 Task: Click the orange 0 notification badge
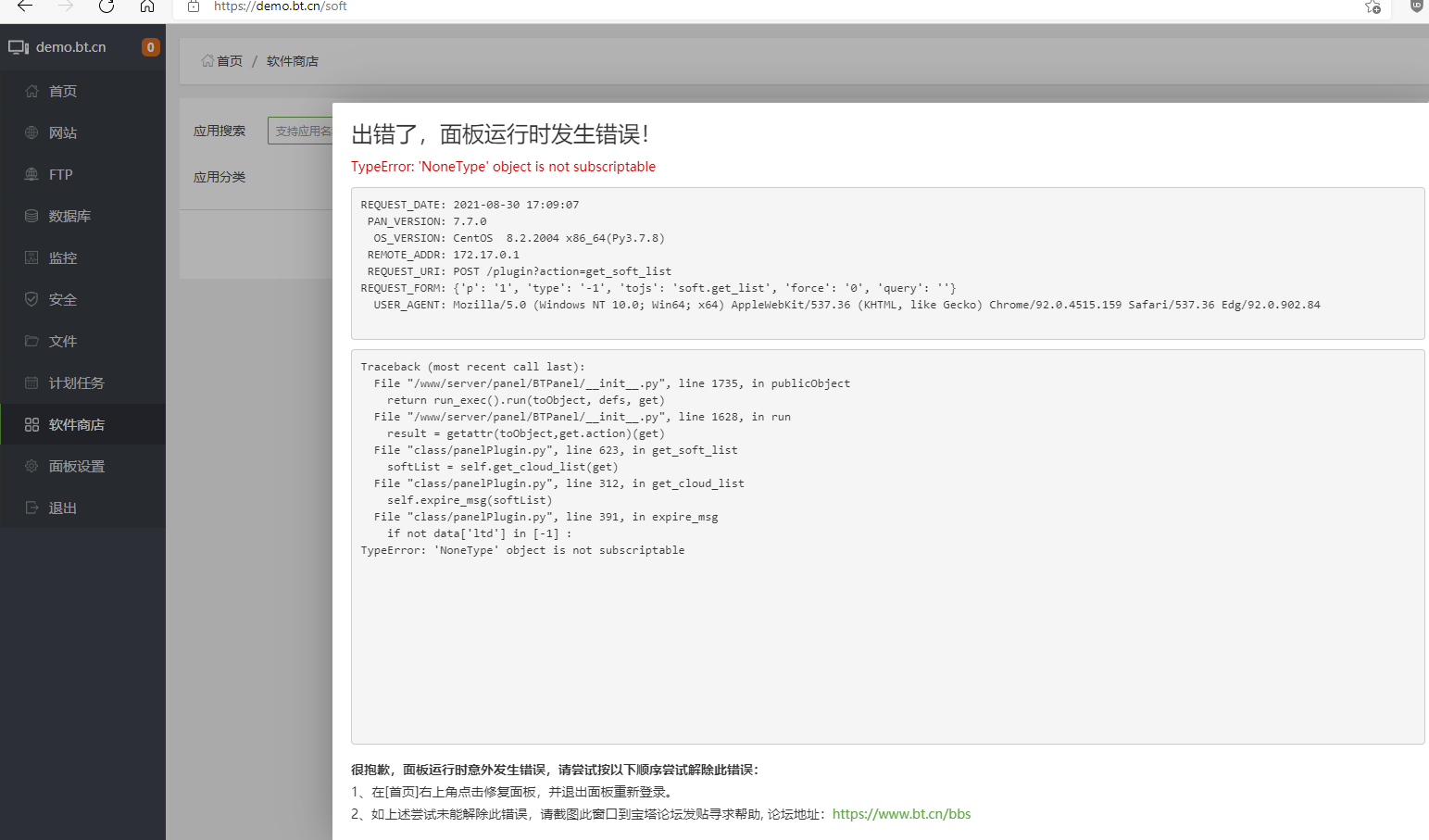point(150,47)
